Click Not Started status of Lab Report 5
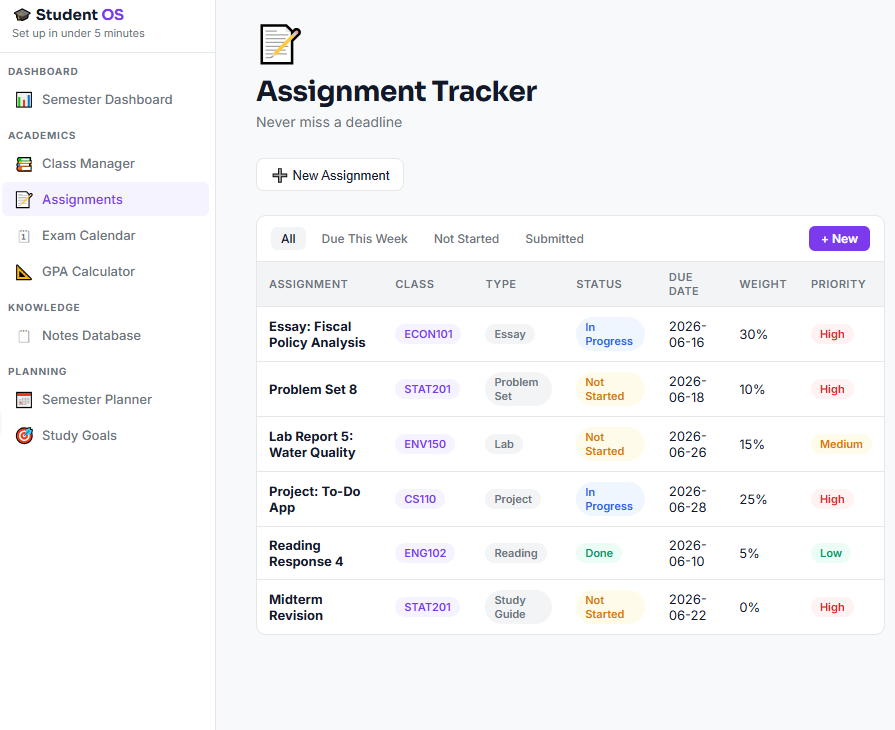The image size is (895, 730). [x=610, y=444]
